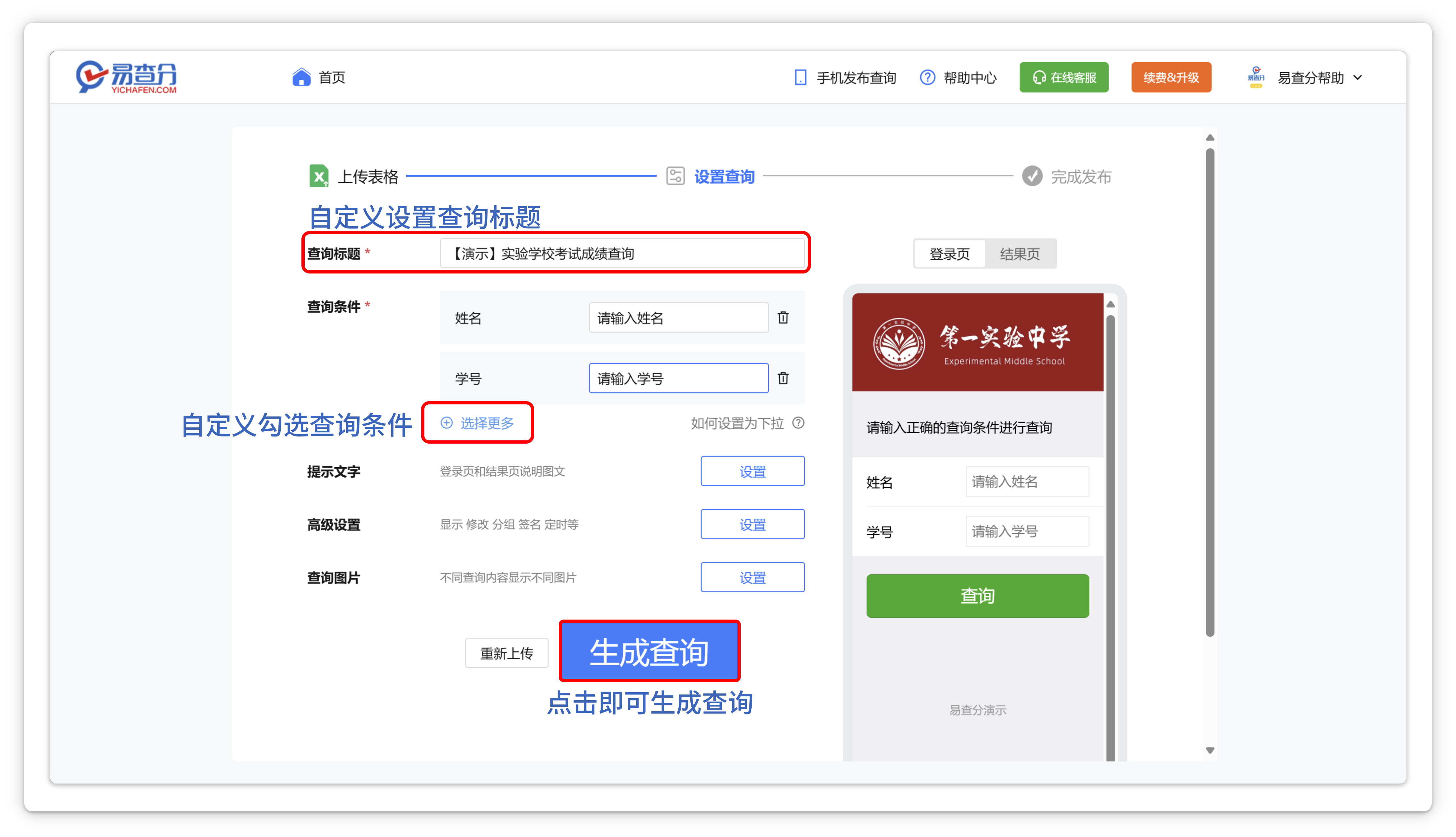Click 请输入姓名 placeholder field in form
Image resolution: width=1456 pixels, height=837 pixels.
pos(678,318)
